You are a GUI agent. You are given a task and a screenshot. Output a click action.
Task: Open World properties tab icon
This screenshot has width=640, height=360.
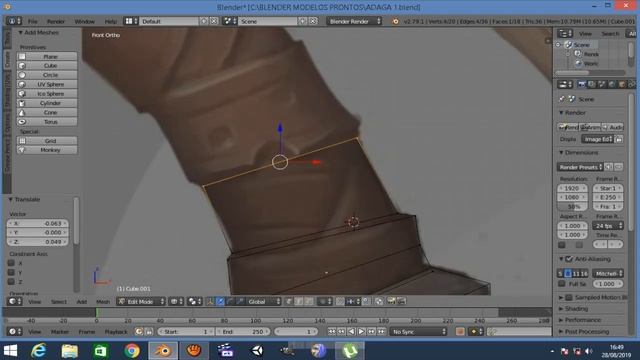tap(612, 84)
